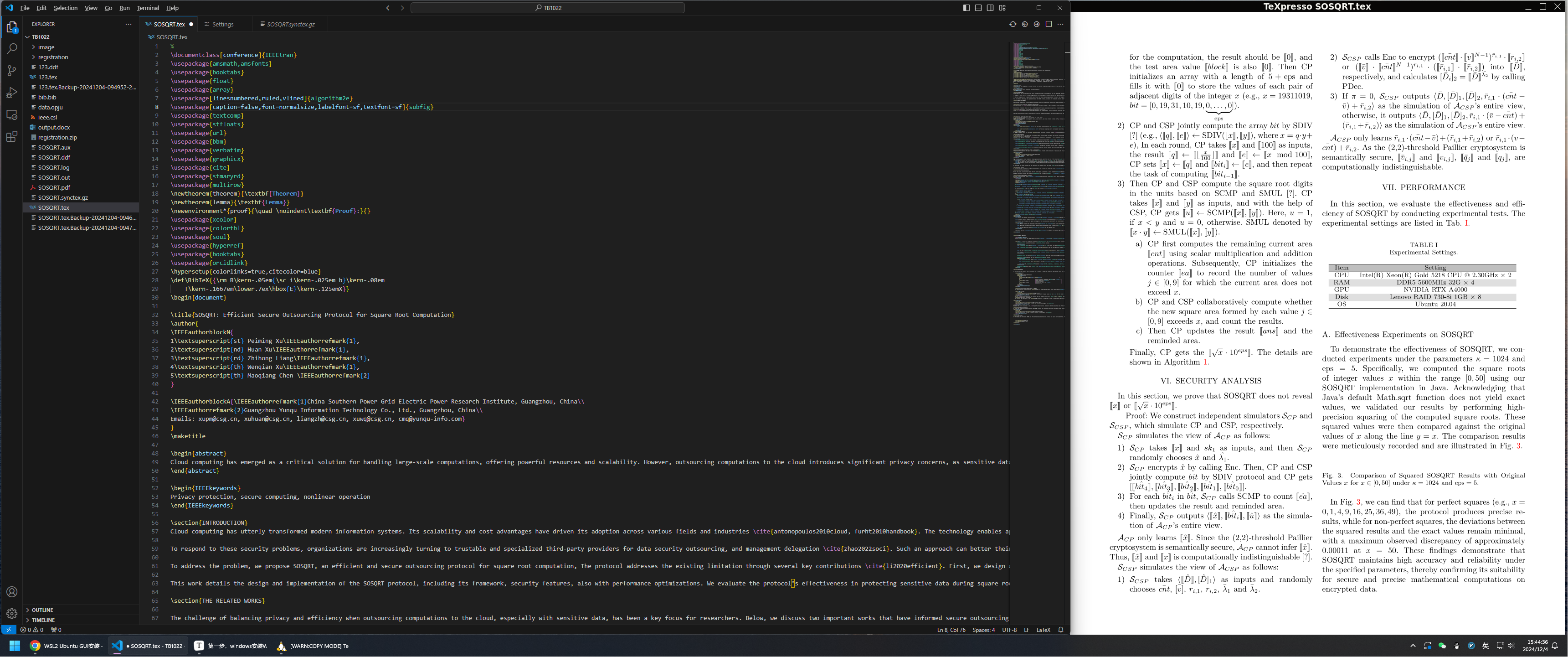This screenshot has height=657, width=1568.
Task: Toggle the secondary side bar
Action: 990,8
